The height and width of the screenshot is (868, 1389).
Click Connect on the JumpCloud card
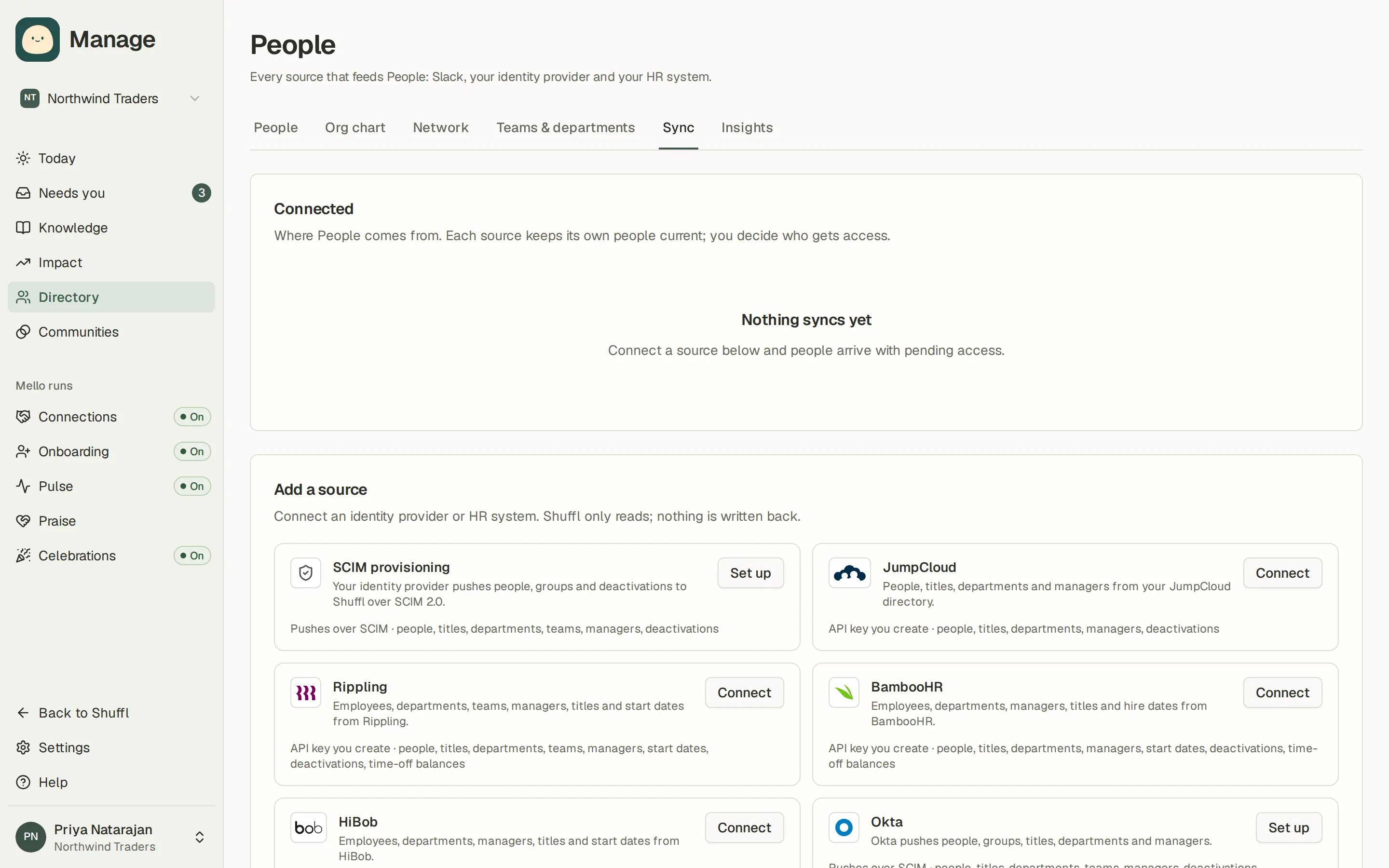point(1283,573)
